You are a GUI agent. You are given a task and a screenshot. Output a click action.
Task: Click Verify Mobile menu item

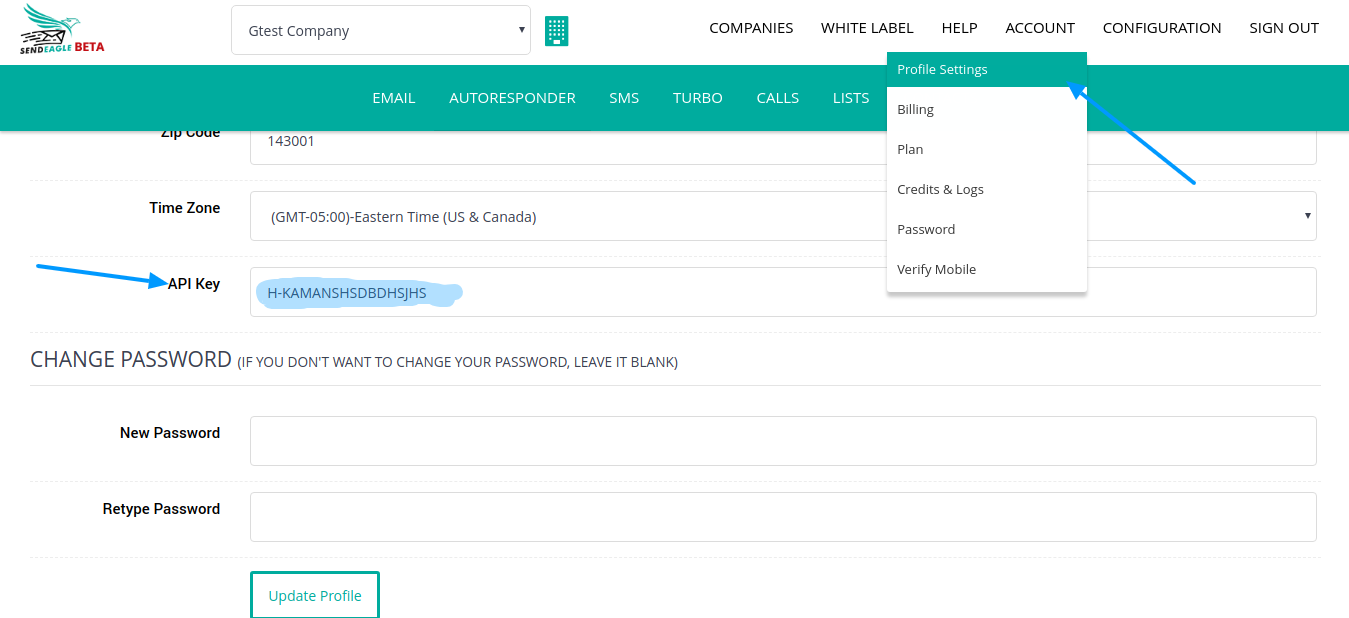point(936,270)
